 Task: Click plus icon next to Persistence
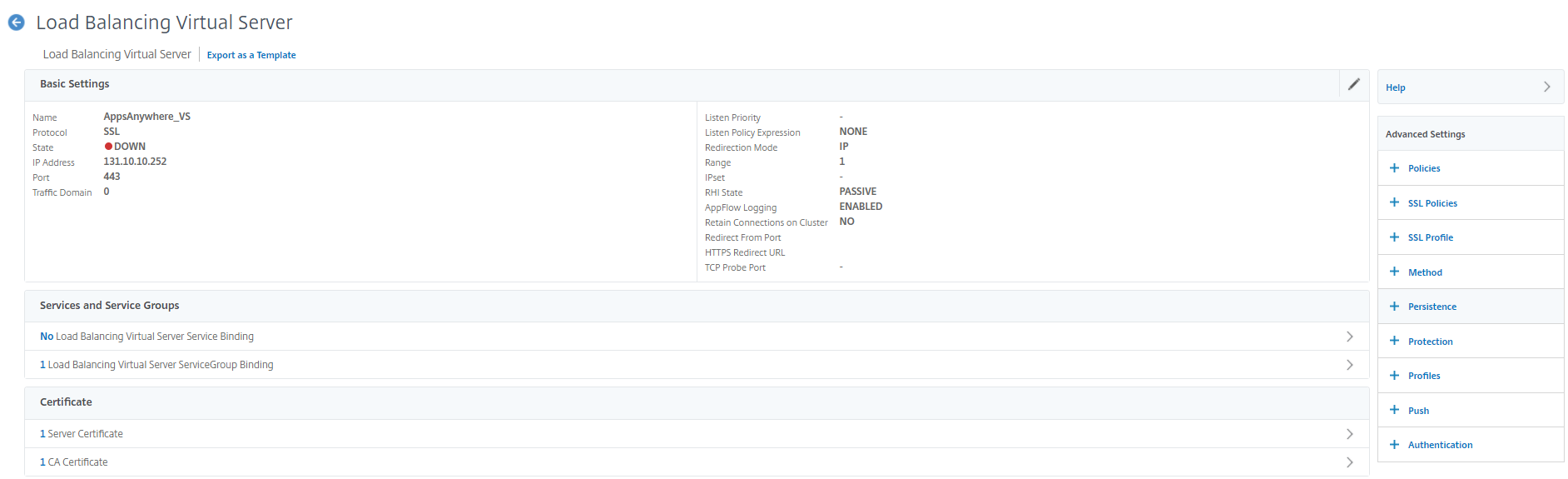click(x=1394, y=307)
